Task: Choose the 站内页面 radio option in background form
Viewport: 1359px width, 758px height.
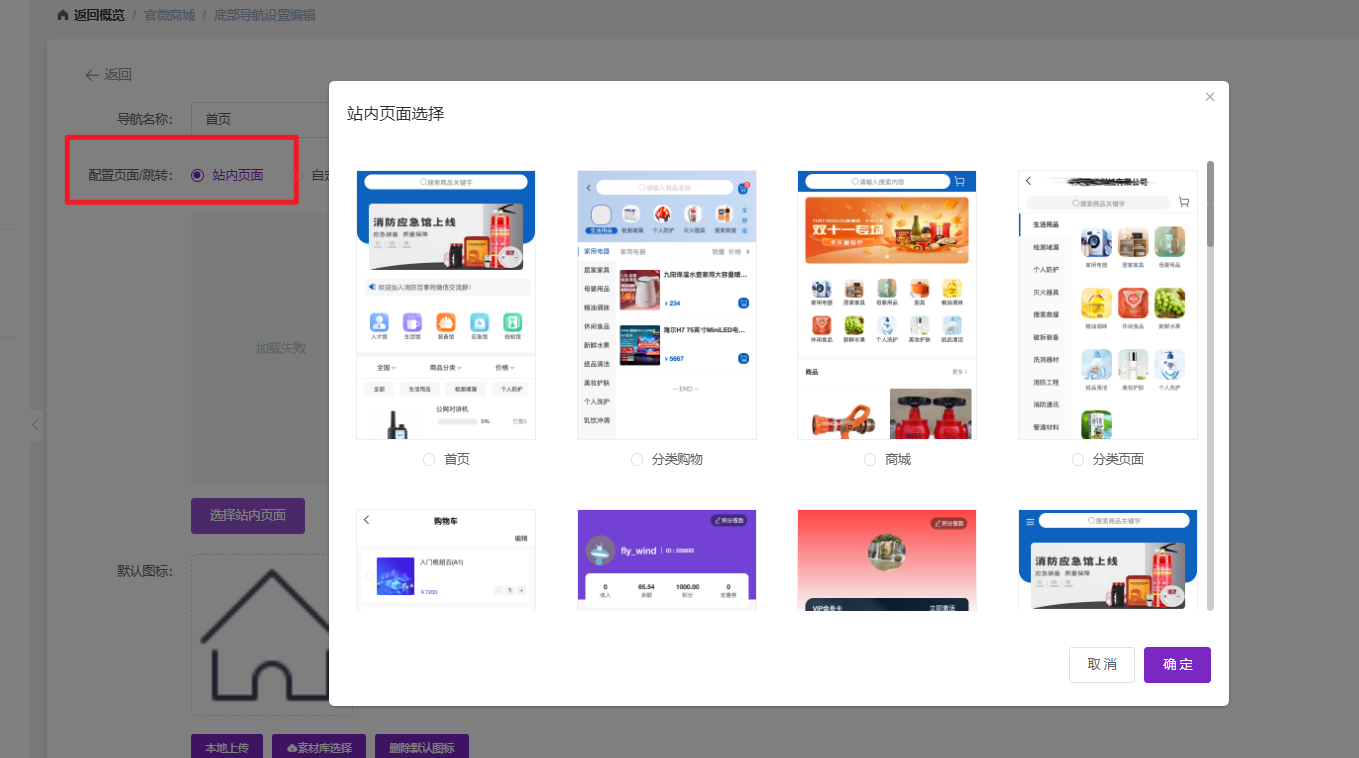Action: [x=197, y=175]
